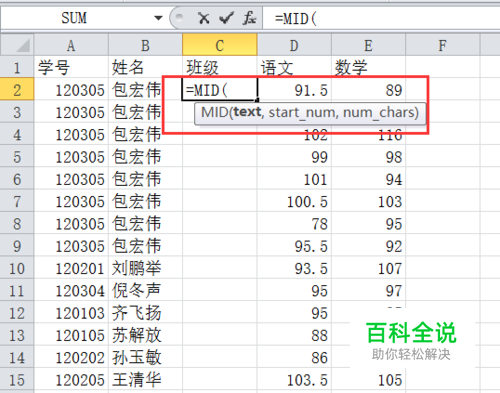This screenshot has width=500, height=393.
Task: Select name cell 齐飞扬
Action: coord(145,313)
